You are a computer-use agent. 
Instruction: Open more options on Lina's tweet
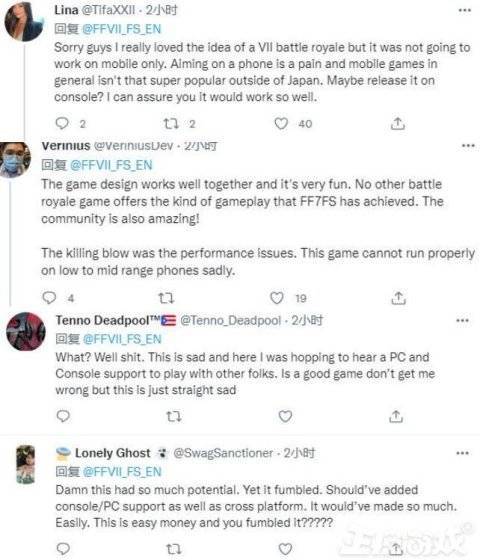(465, 10)
